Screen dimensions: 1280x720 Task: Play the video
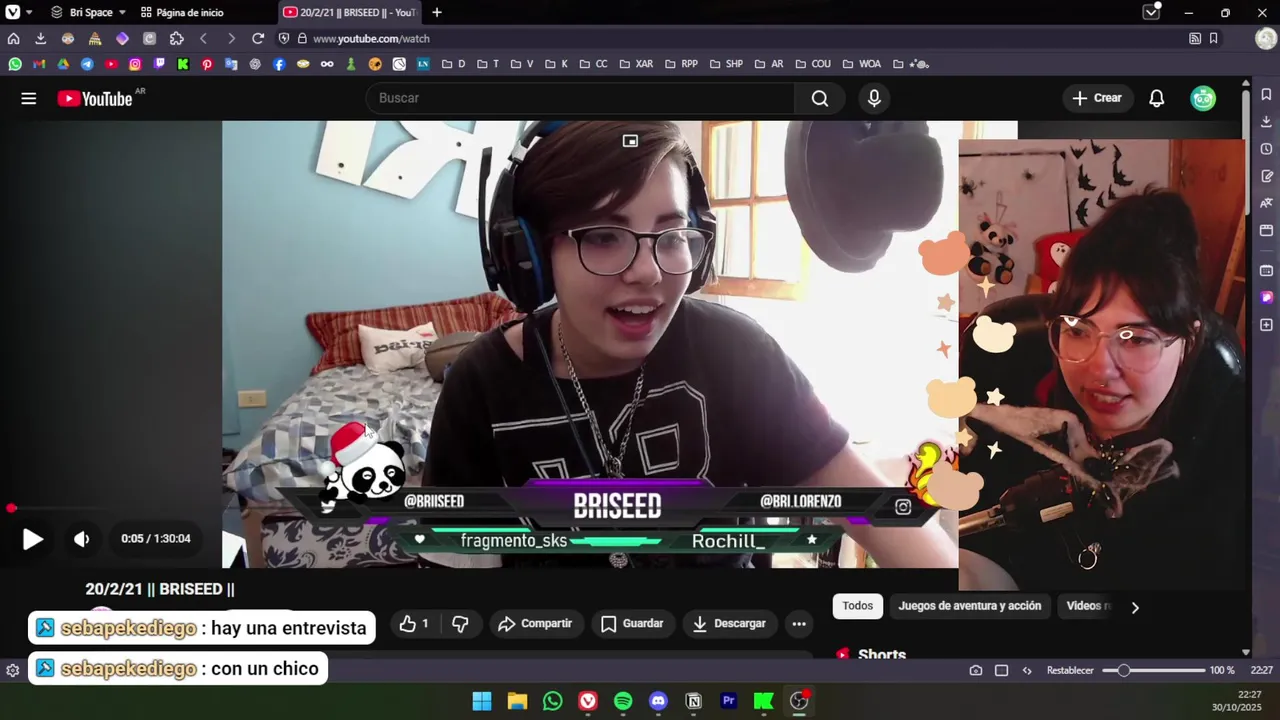pyautogui.click(x=32, y=539)
